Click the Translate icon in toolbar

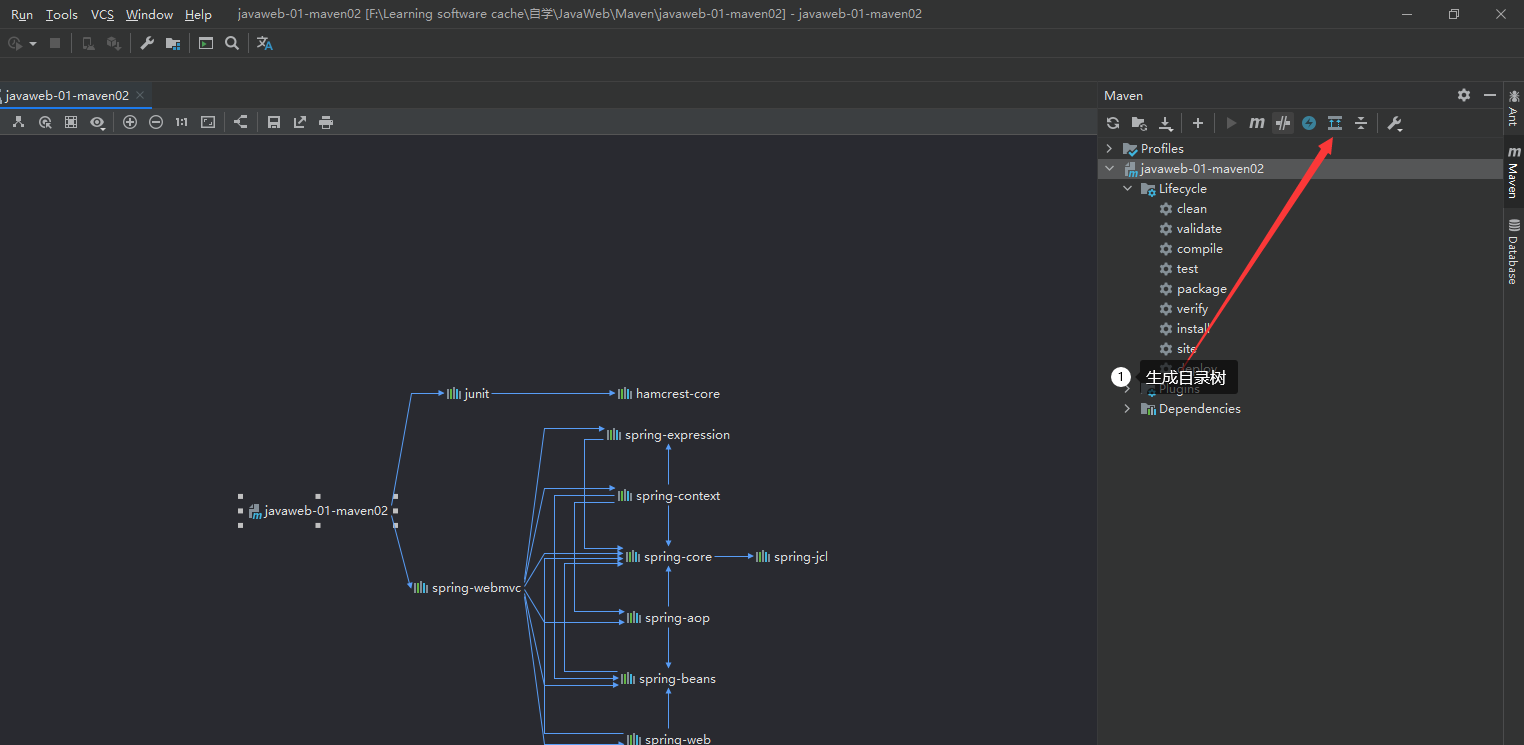click(265, 43)
